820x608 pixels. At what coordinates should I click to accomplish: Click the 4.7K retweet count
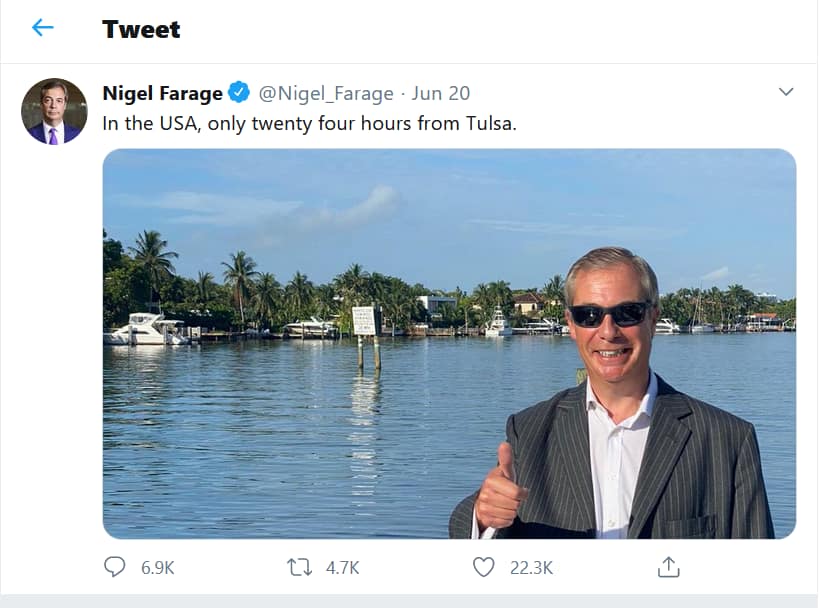click(343, 568)
